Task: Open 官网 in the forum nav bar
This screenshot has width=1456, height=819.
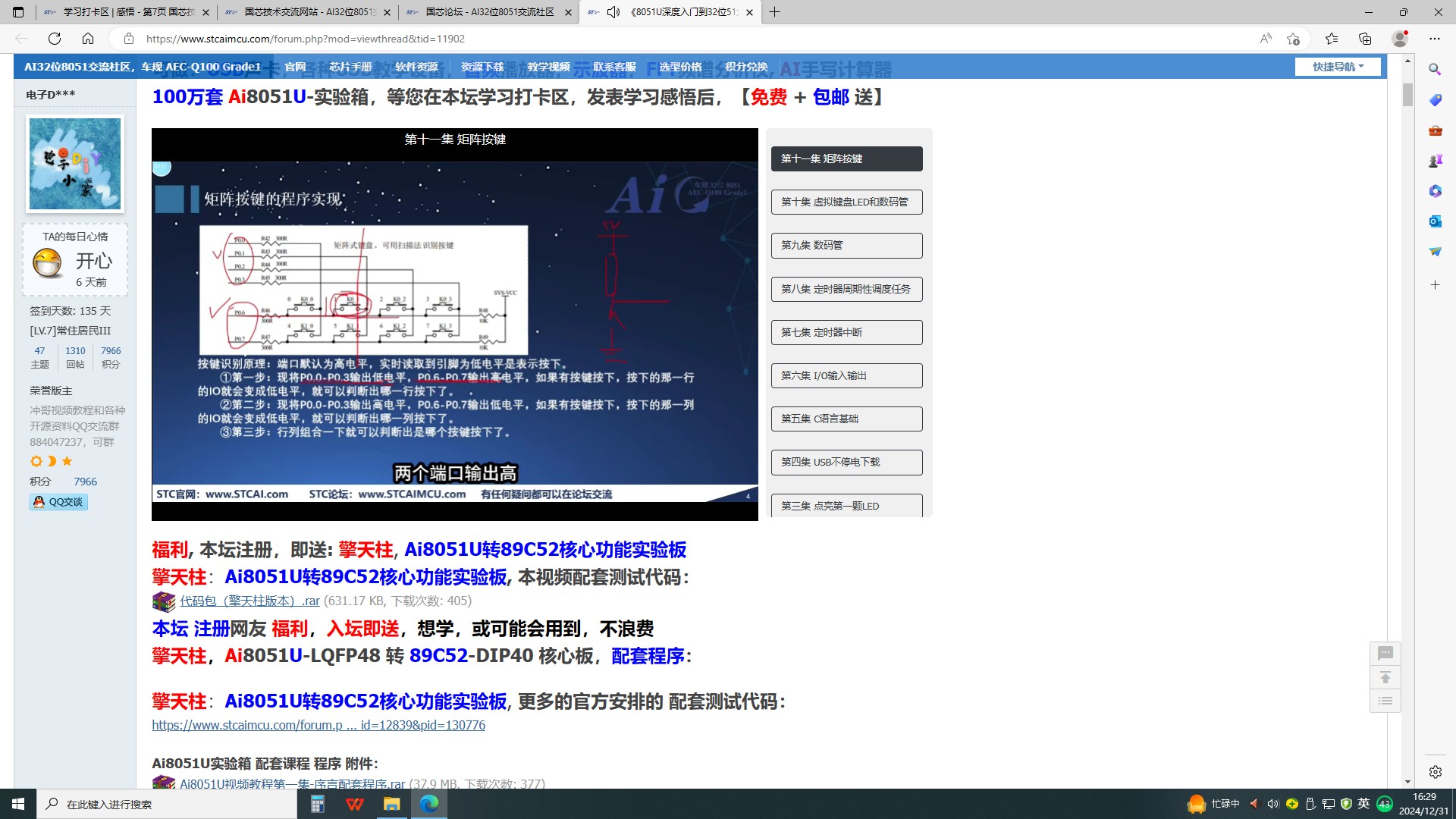Action: [295, 67]
